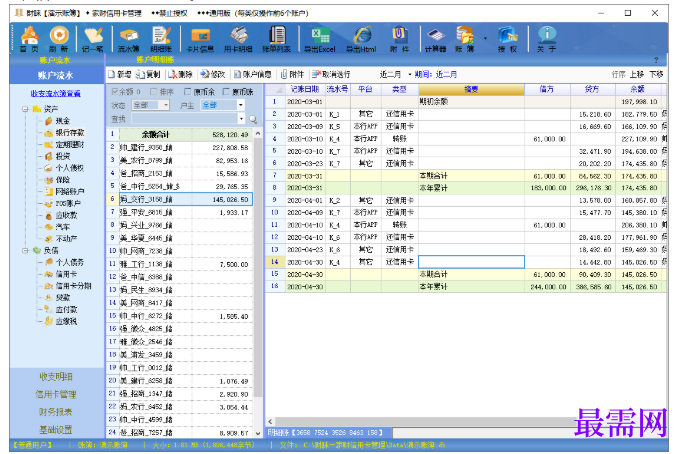Screen dimensions: 686x454
Task: Click the 下移 row order button
Action: tap(656, 74)
